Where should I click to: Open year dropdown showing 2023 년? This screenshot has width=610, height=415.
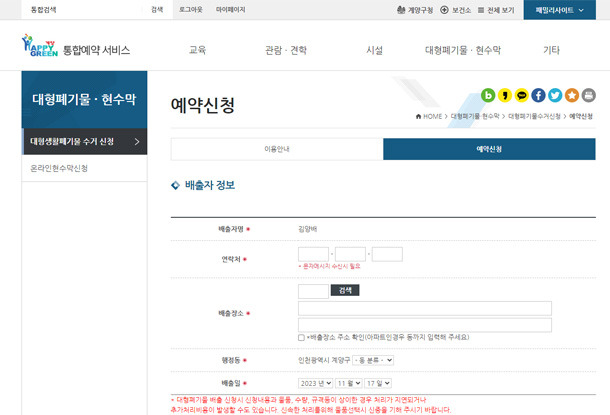click(316, 383)
